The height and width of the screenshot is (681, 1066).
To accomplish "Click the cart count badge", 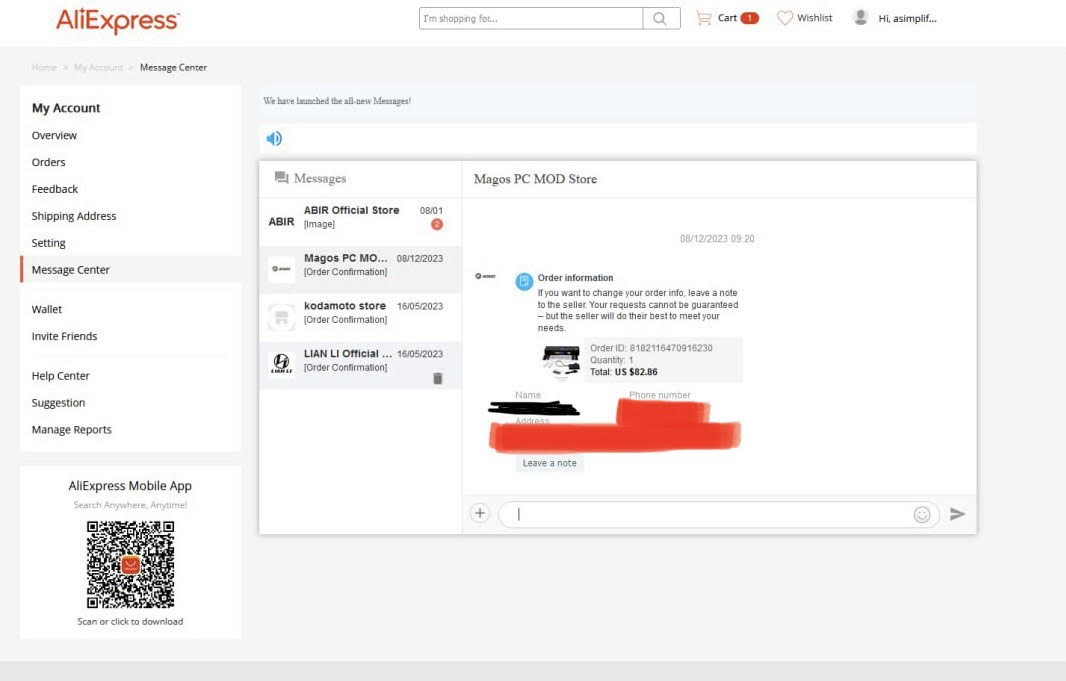I will click(x=749, y=18).
